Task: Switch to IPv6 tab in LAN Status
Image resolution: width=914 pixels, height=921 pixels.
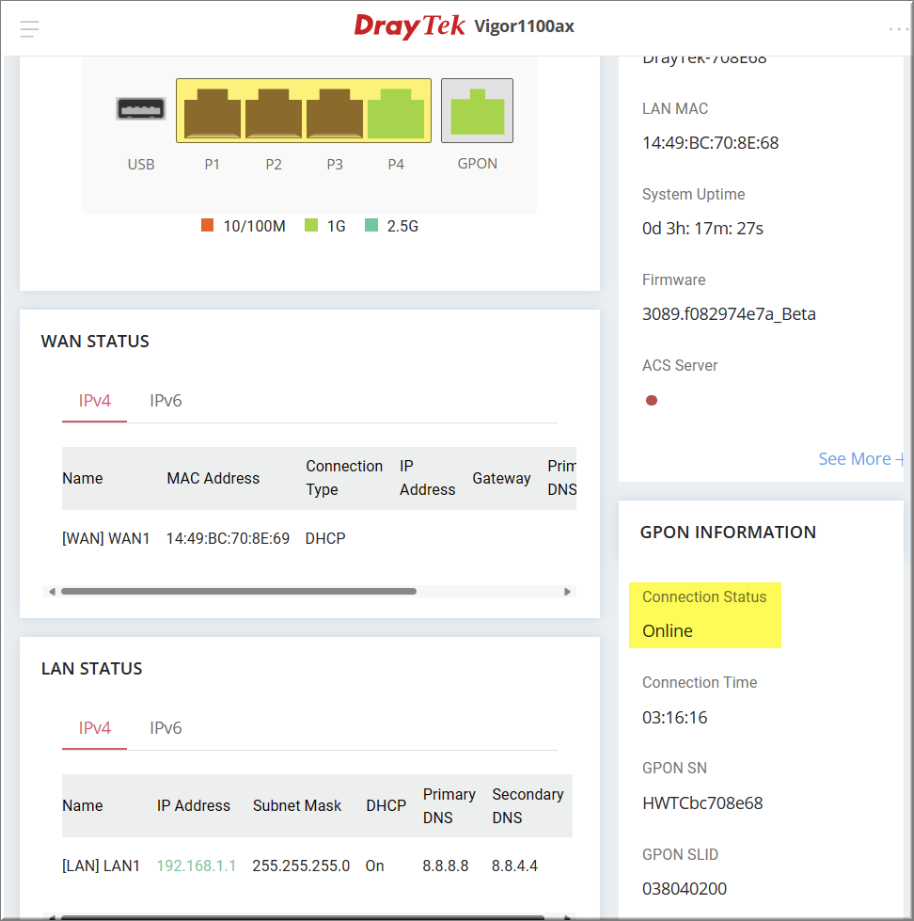Action: (166, 728)
